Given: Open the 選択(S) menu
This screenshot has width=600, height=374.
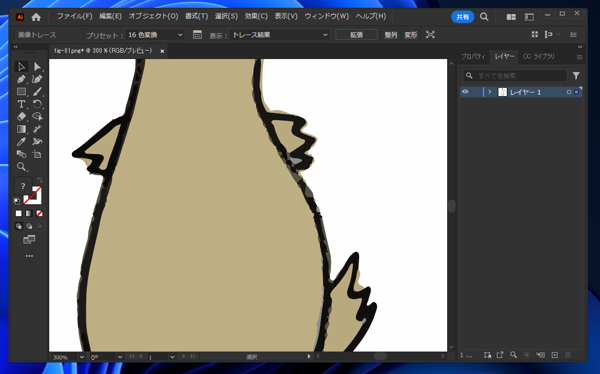Looking at the screenshot, I should [x=226, y=16].
